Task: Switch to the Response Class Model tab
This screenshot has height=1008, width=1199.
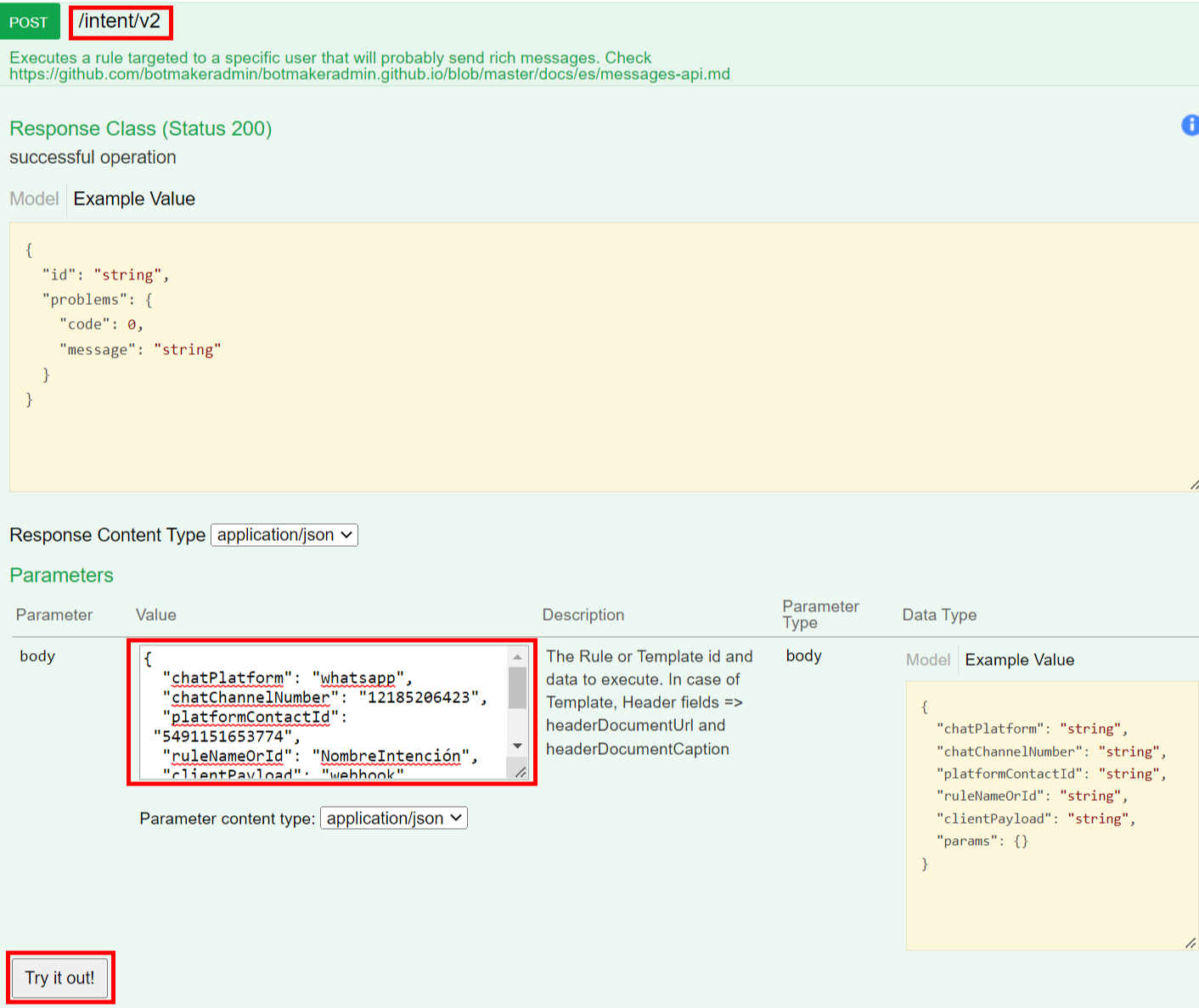Action: pyautogui.click(x=34, y=199)
